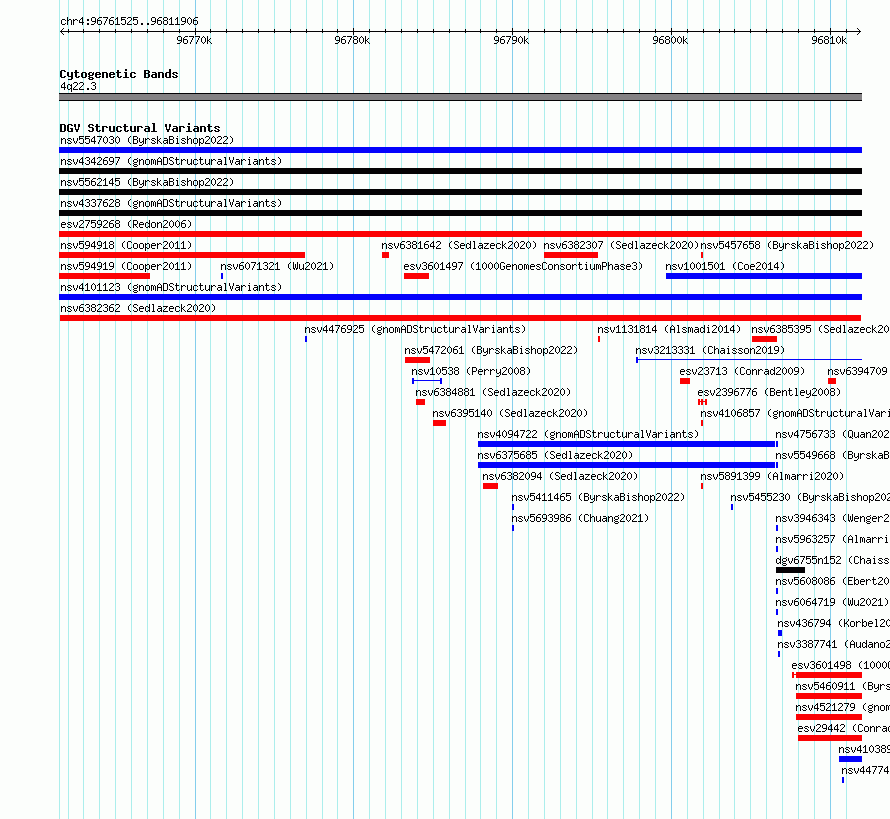Click the nsv10538 (Perry2008) label

(471, 371)
